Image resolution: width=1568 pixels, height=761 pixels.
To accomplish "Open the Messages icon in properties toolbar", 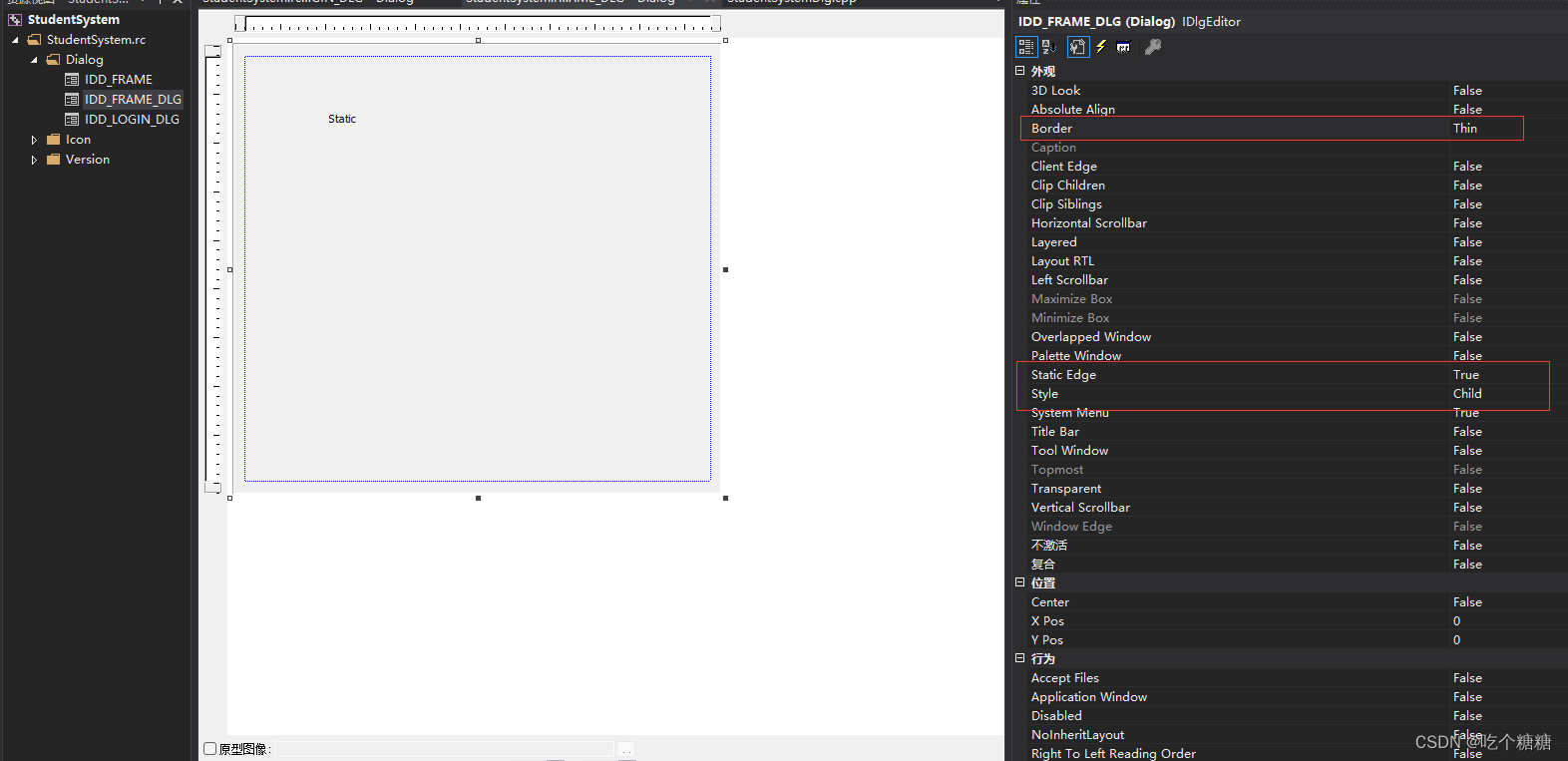I will tap(1124, 47).
